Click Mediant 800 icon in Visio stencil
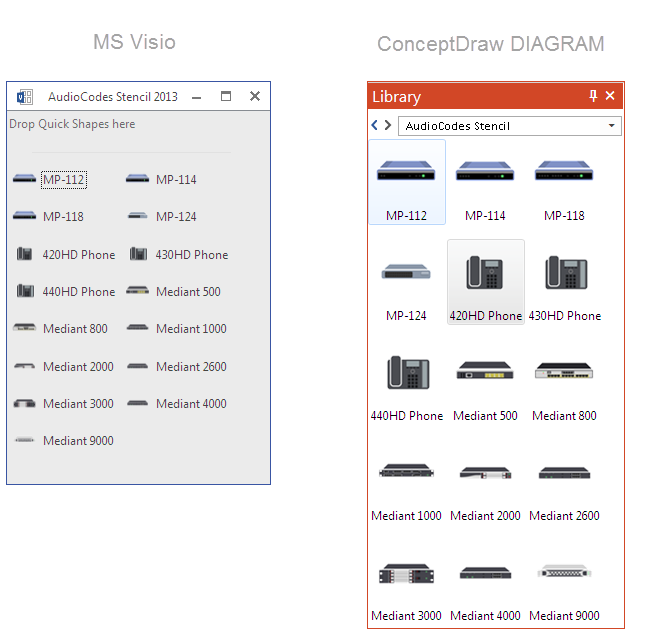Screen dimensions: 647x636 [x=24, y=328]
